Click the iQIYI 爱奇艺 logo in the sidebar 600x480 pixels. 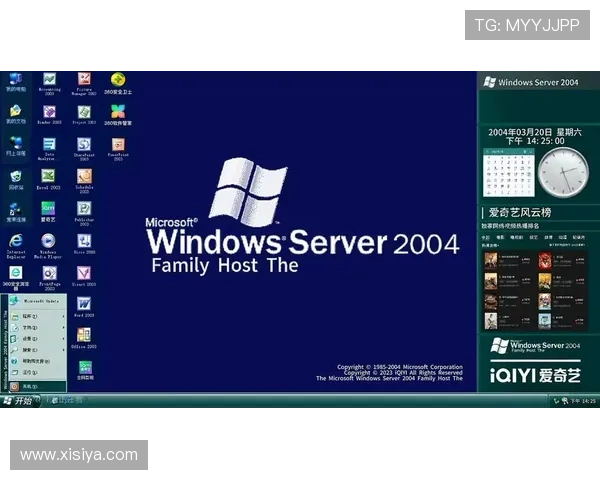coord(535,376)
